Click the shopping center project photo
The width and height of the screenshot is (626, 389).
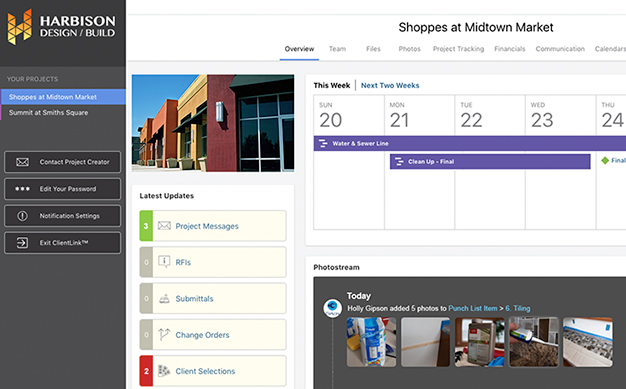coord(213,123)
